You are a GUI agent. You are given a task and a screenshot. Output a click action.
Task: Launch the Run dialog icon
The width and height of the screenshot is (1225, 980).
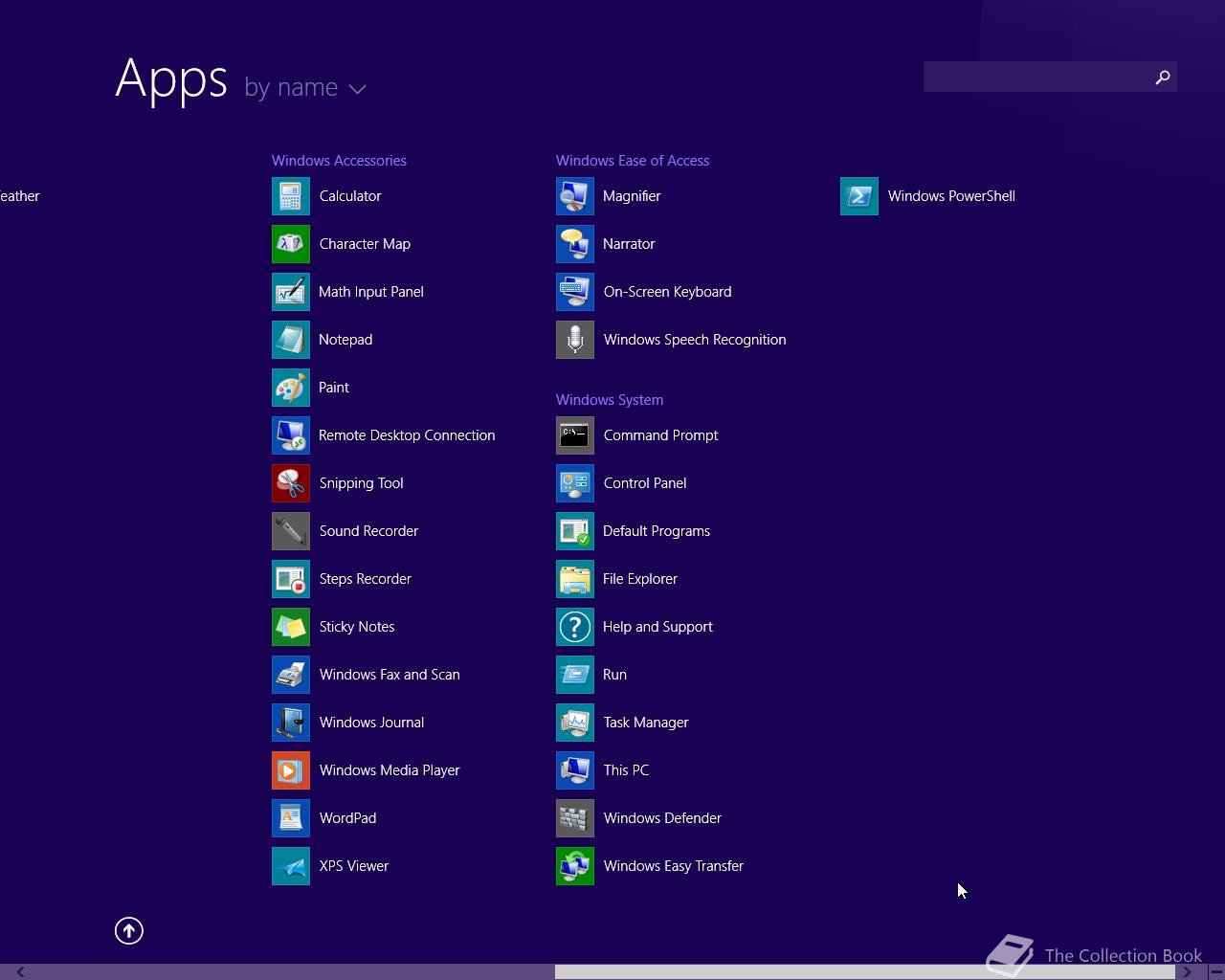point(575,675)
